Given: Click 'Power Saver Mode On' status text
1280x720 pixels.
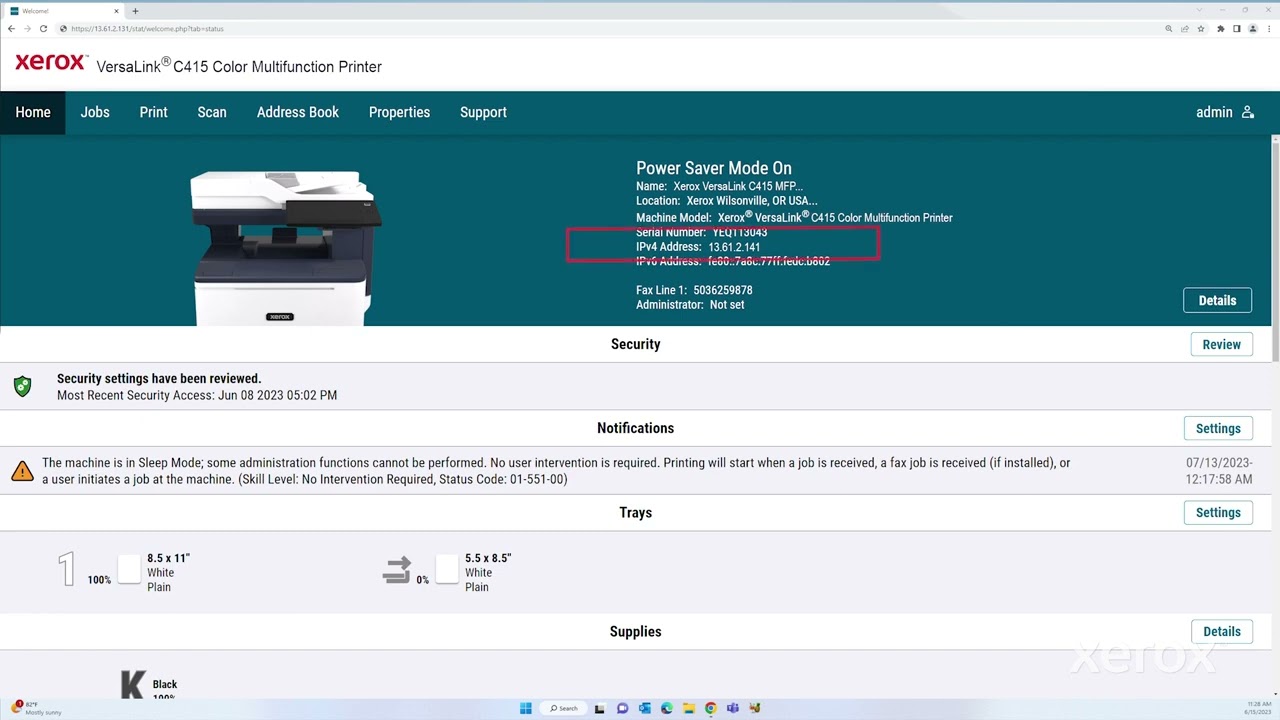Looking at the screenshot, I should (x=714, y=168).
